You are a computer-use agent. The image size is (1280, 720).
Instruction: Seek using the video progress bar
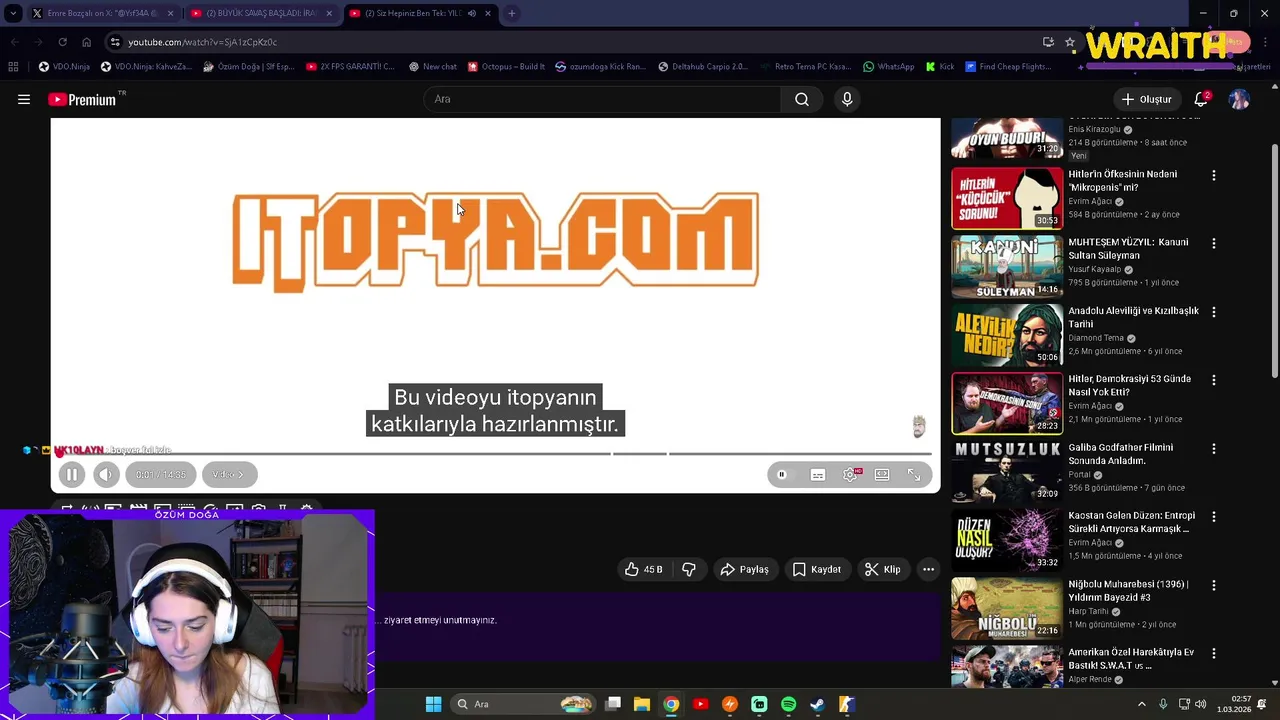coord(495,454)
